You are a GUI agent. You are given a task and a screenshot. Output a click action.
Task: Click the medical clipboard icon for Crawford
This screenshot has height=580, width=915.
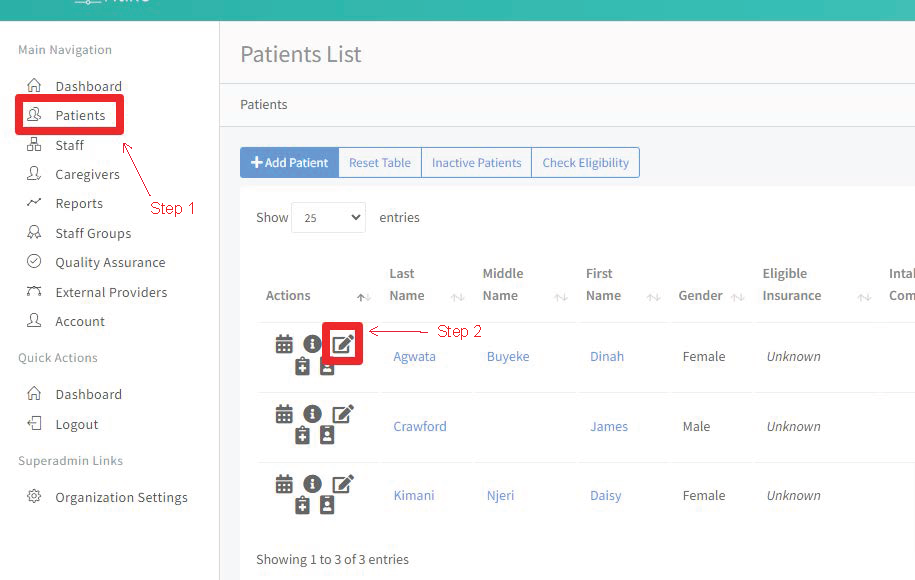pyautogui.click(x=303, y=436)
